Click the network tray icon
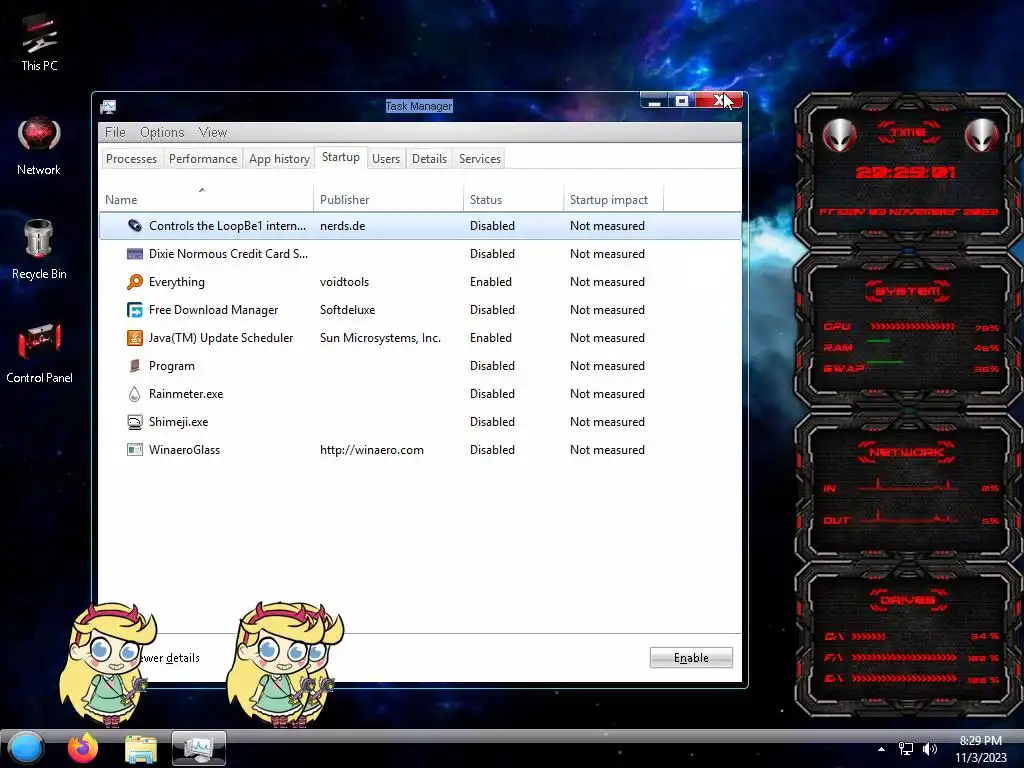This screenshot has height=768, width=1024. [906, 749]
